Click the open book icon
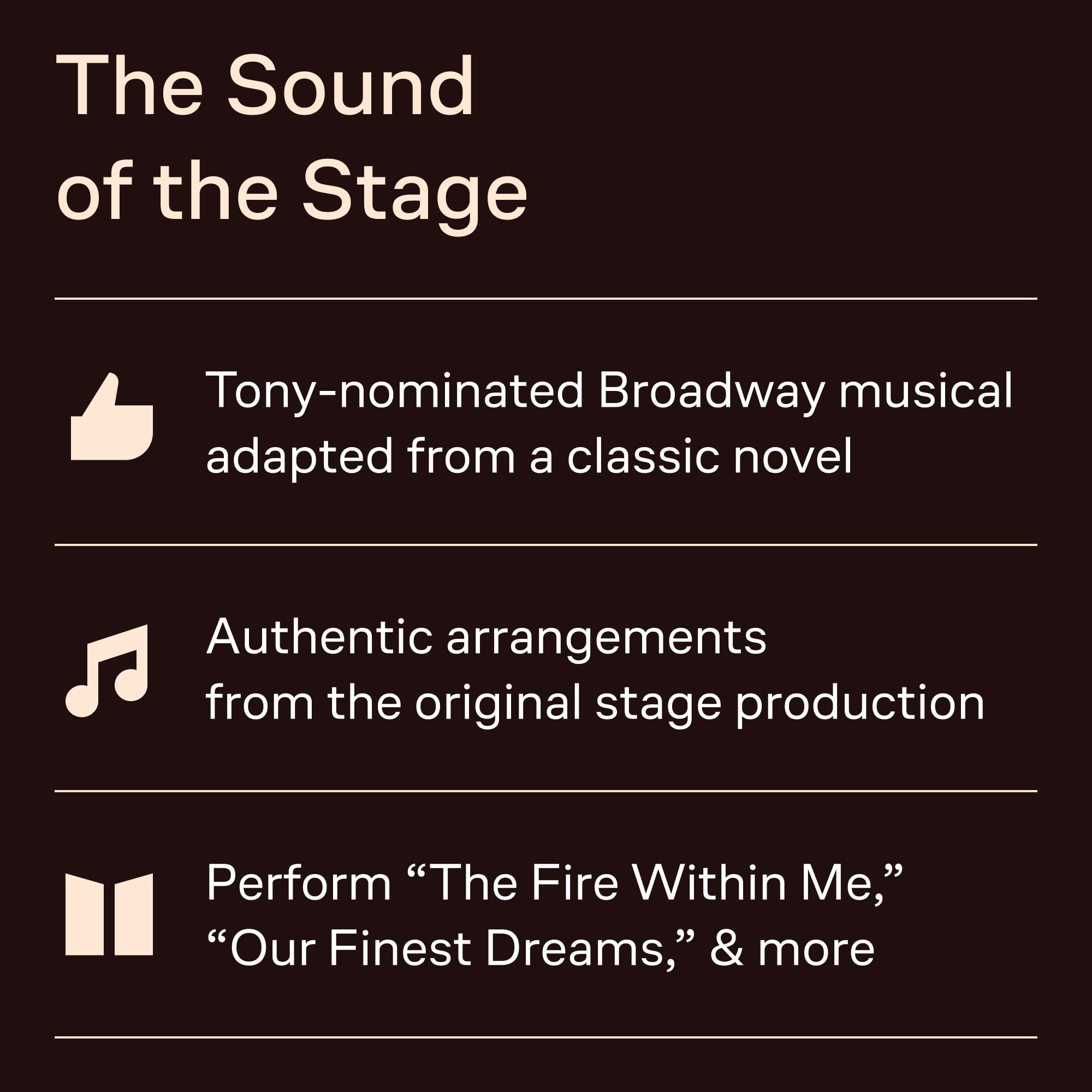1092x1092 pixels. (109, 915)
